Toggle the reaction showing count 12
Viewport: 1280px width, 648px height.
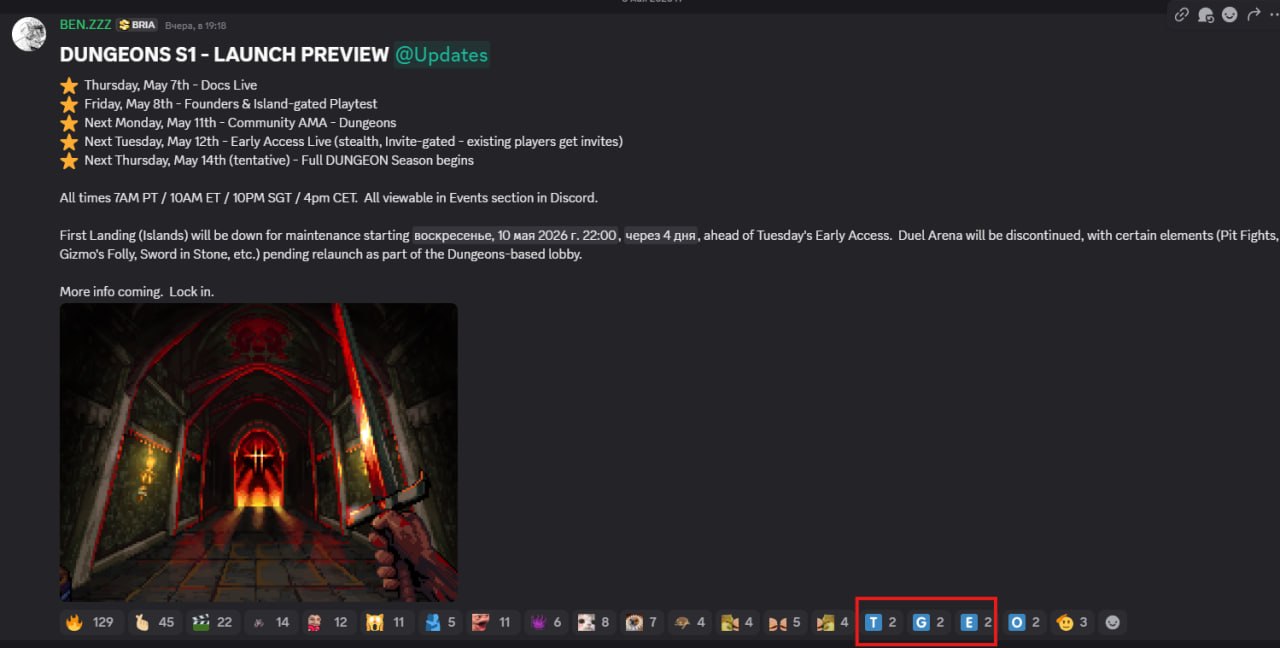point(329,622)
